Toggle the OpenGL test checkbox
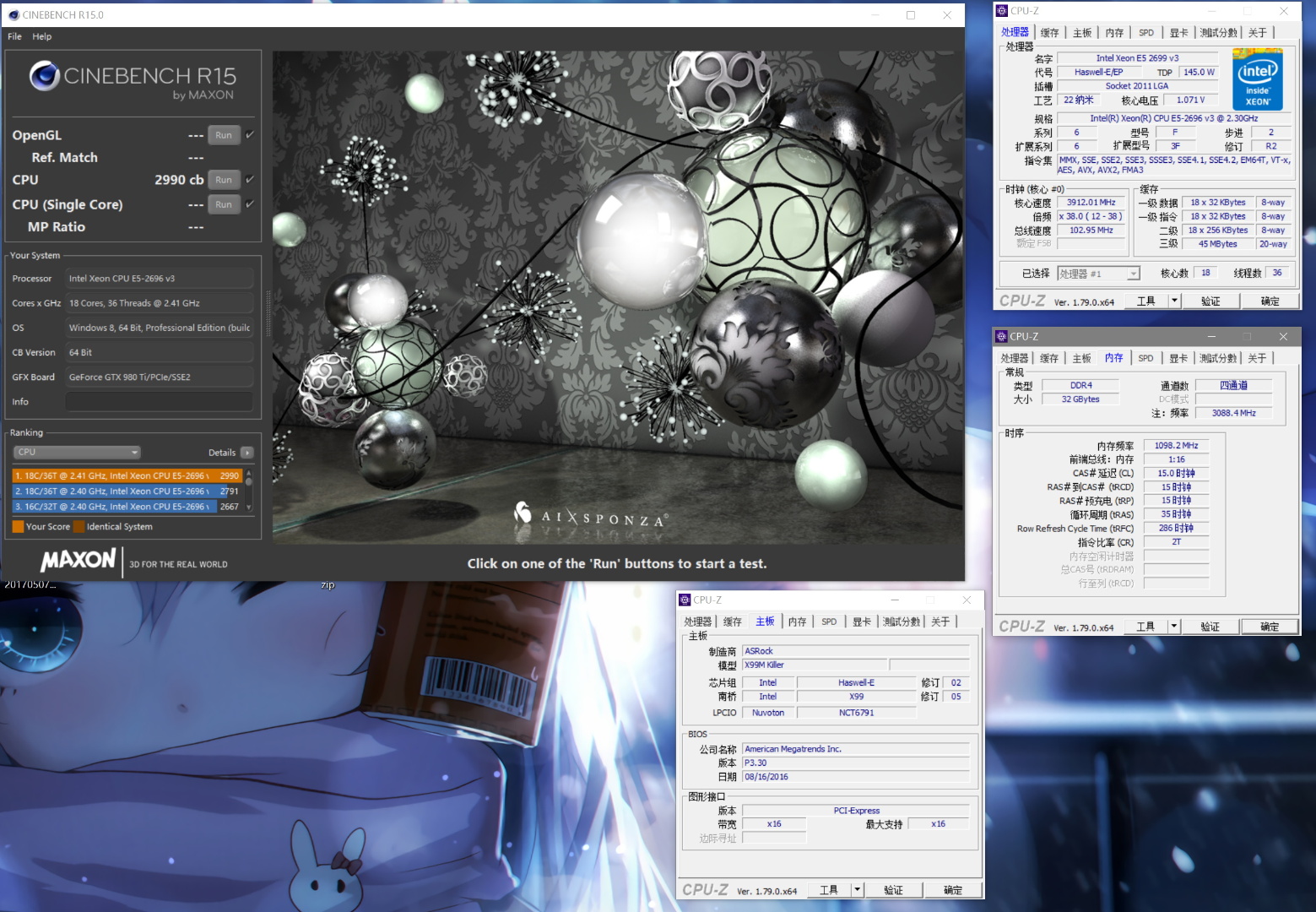Viewport: 1316px width, 912px height. click(x=250, y=135)
